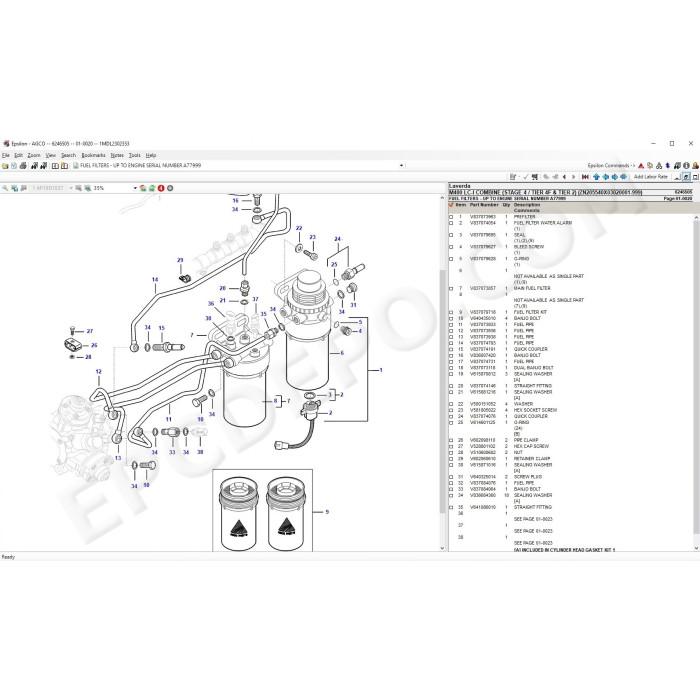The image size is (700, 700).
Task: Open the View menu
Action: (x=51, y=155)
